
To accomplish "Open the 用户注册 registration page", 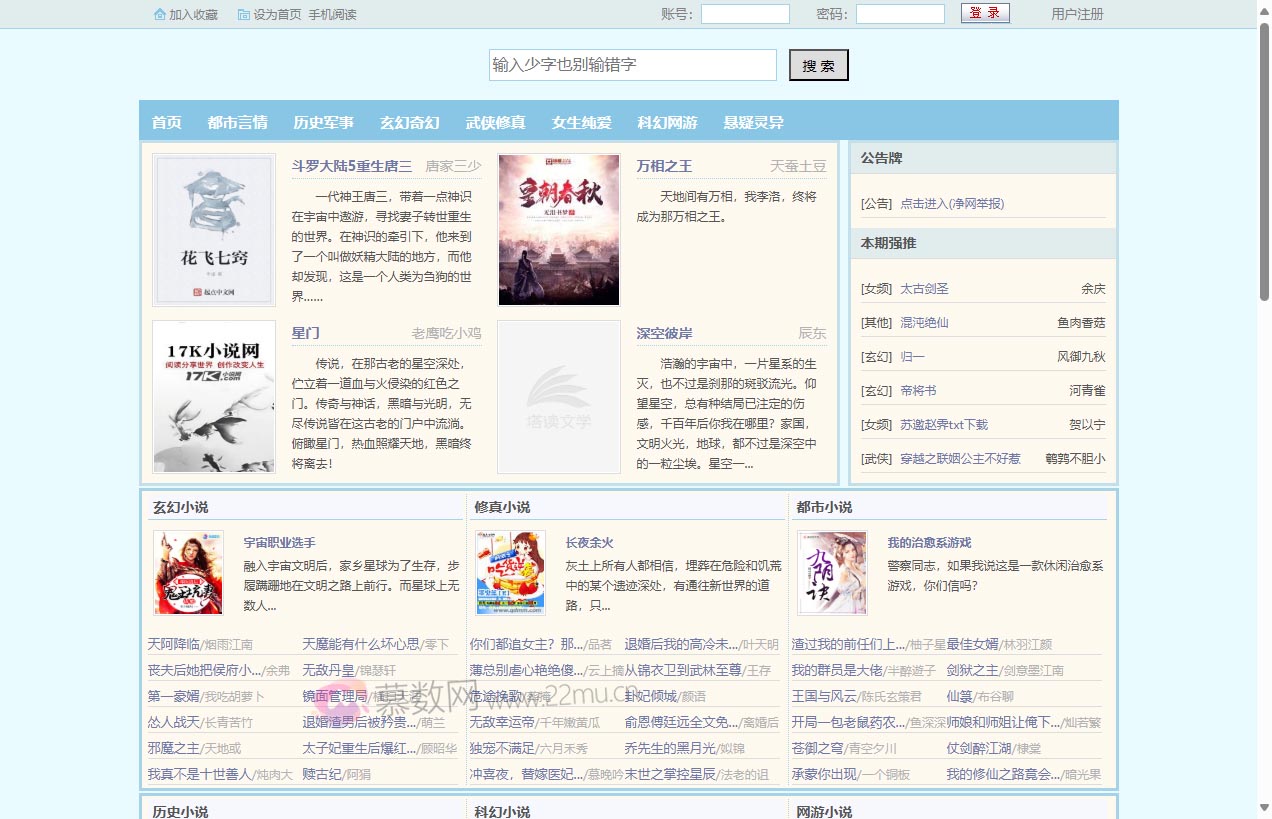I will [1075, 15].
